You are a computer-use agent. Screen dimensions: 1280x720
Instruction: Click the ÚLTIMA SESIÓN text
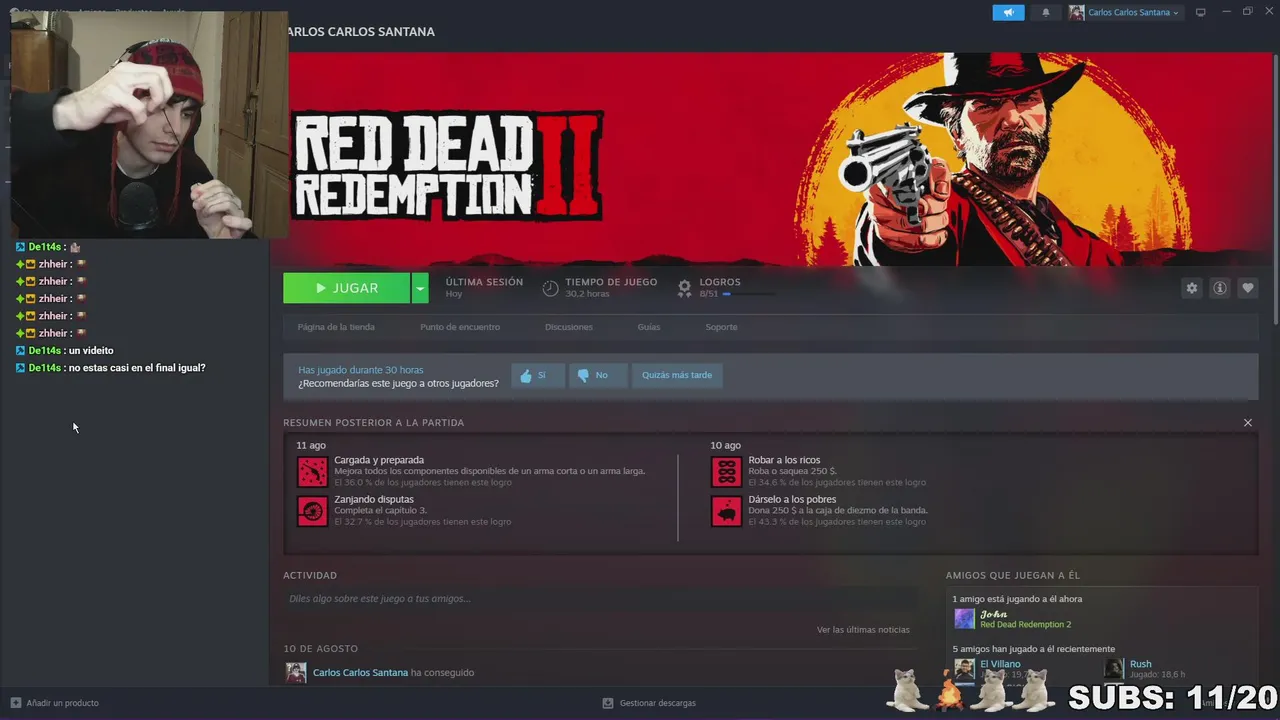click(484, 282)
